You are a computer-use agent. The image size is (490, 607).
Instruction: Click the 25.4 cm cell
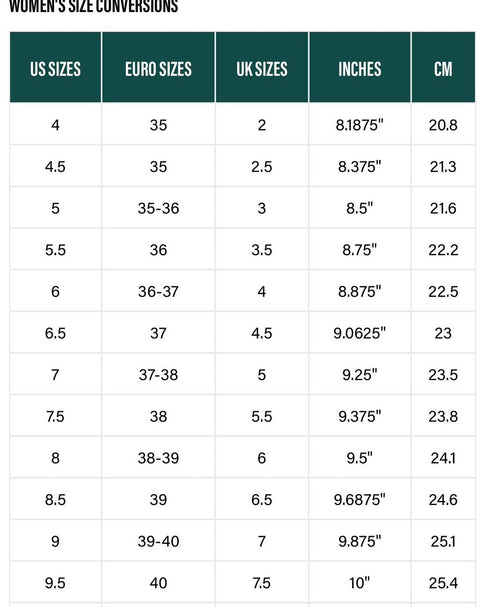click(x=443, y=583)
